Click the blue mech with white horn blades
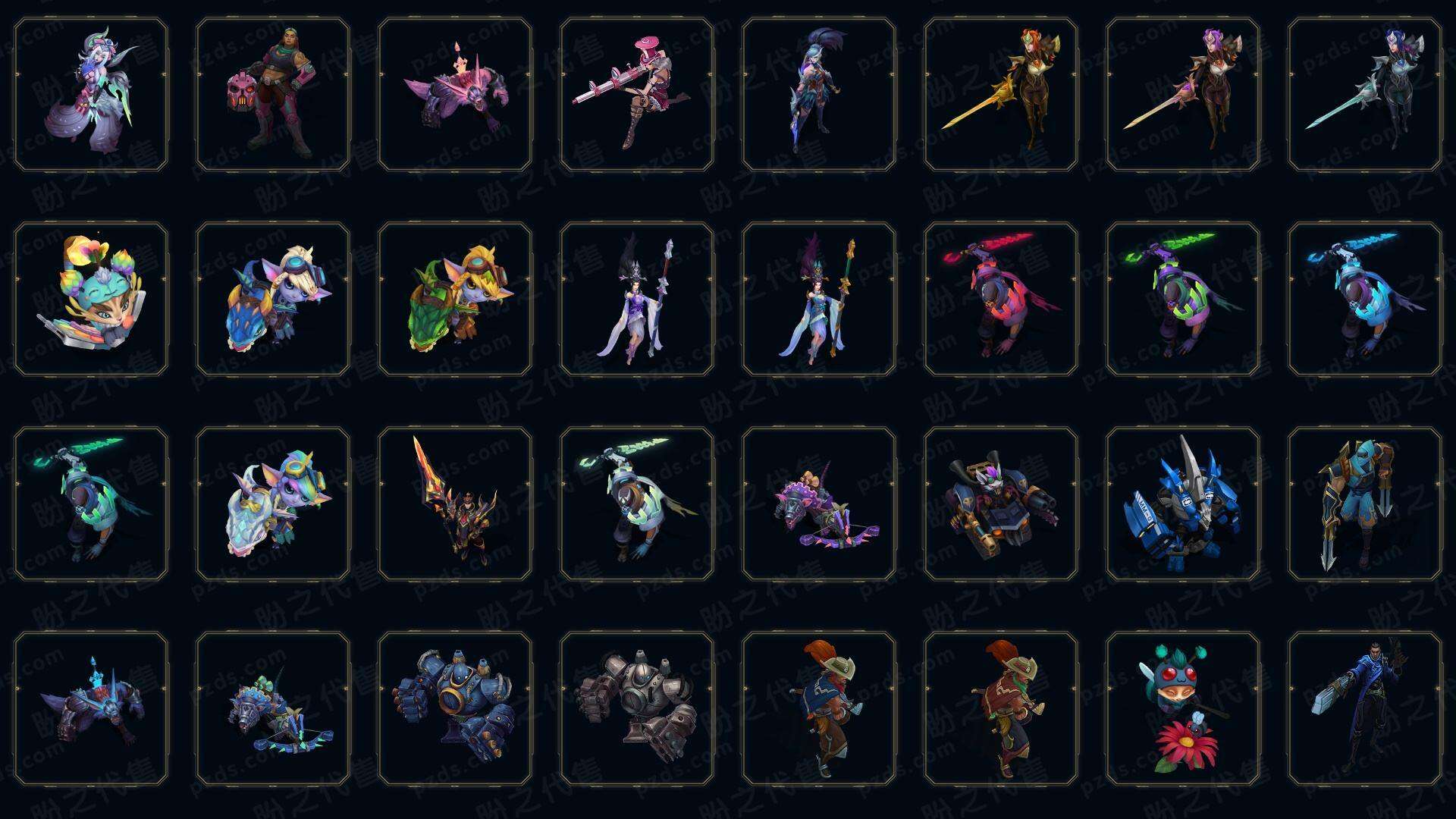This screenshot has height=819, width=1456. point(1183,504)
